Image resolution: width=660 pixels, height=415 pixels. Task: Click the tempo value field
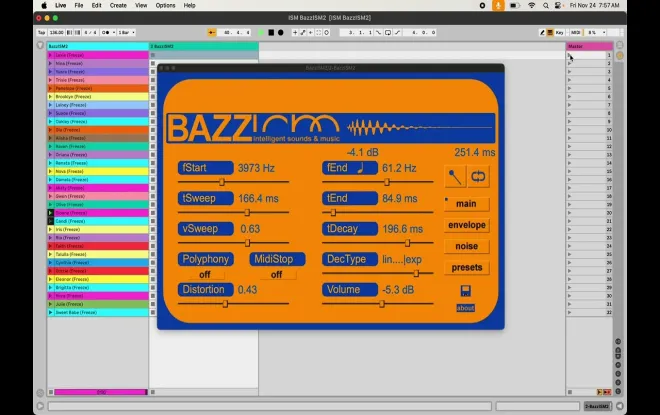point(56,32)
